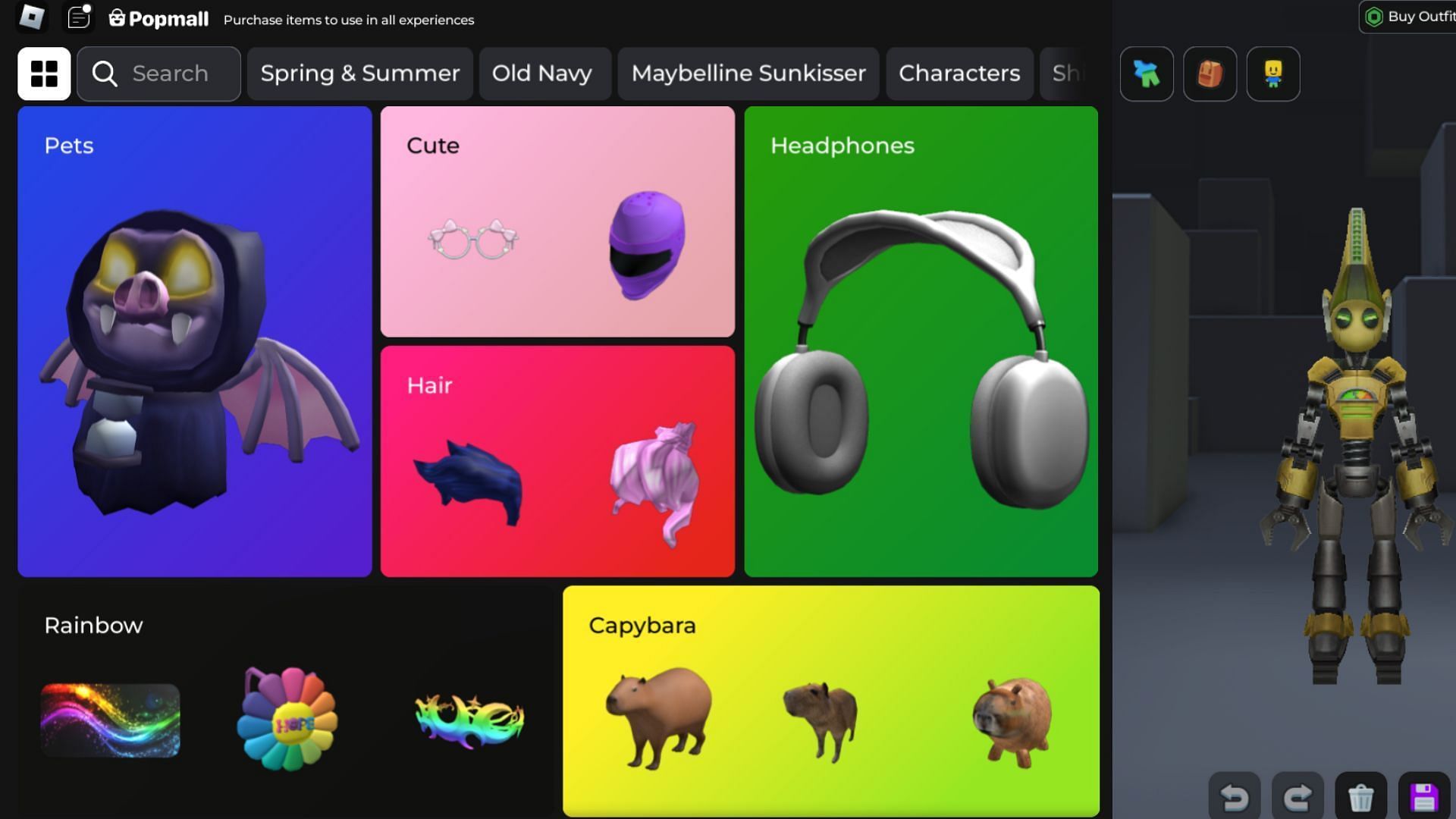Open the Maybelline Sunkisser category
Screen dimensions: 1456x819
tap(748, 72)
